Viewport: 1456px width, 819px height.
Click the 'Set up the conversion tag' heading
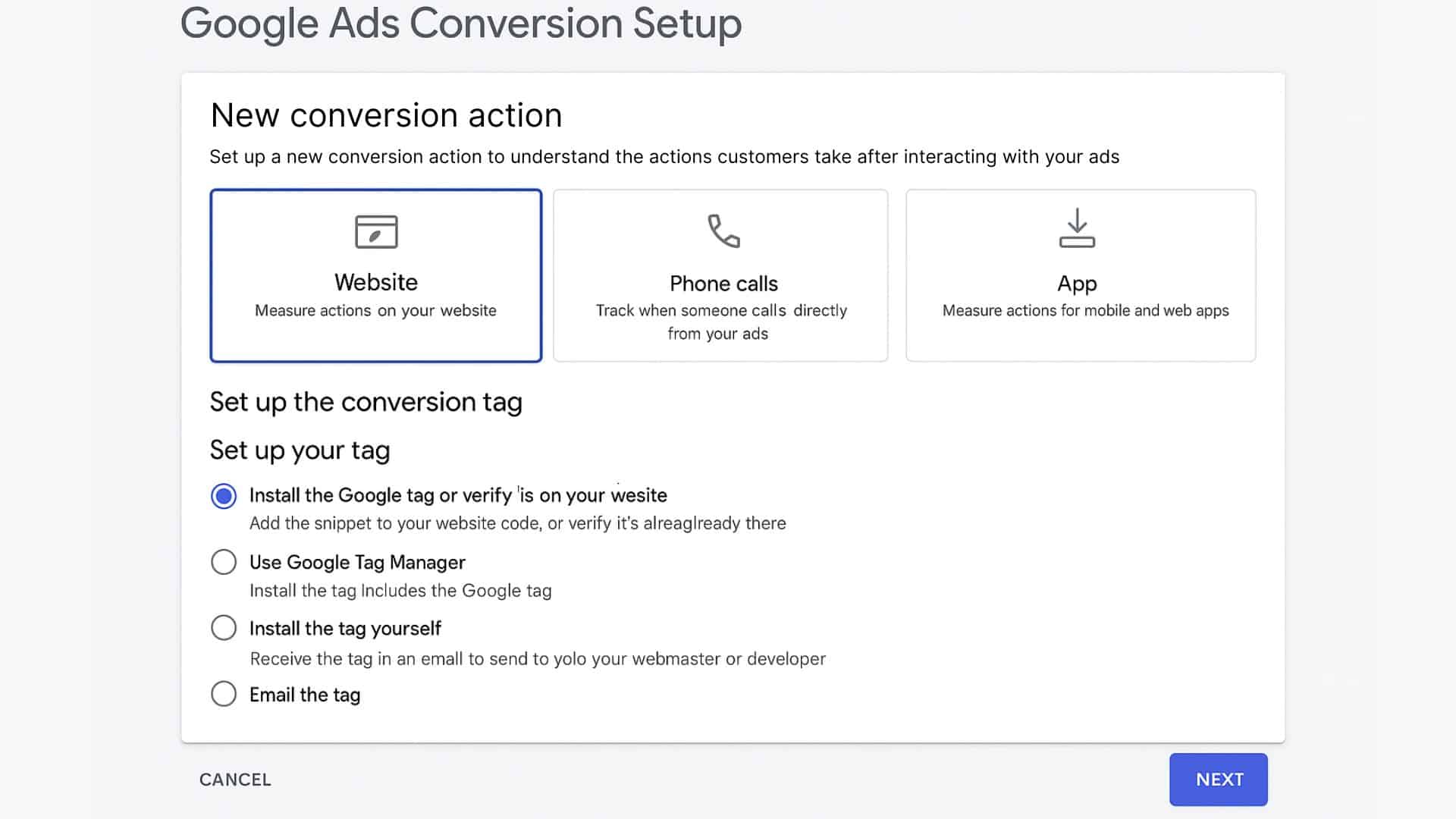(x=366, y=402)
